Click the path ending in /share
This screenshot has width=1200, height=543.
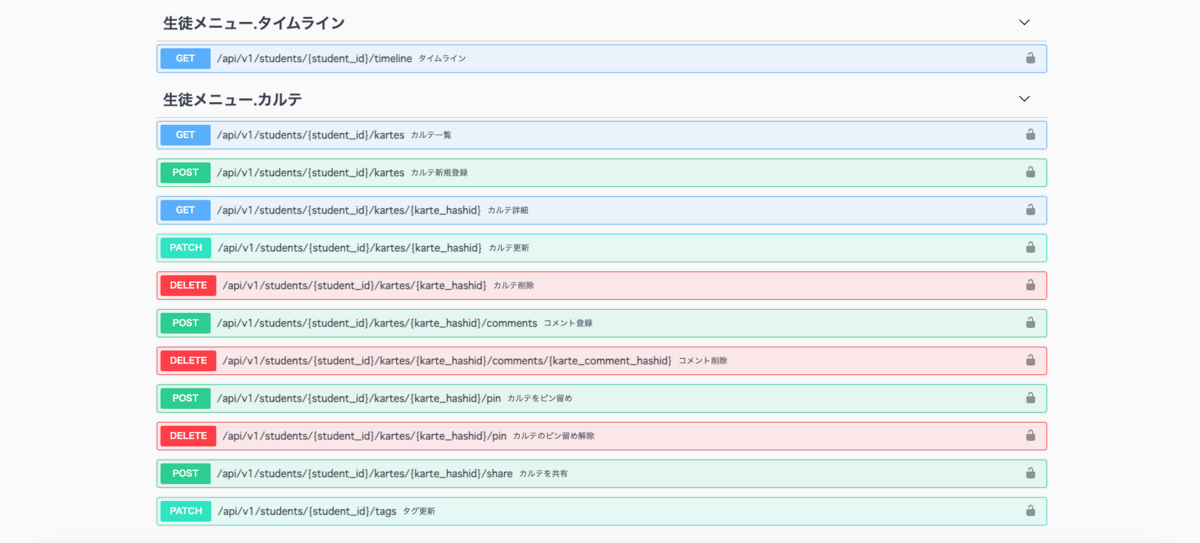365,473
